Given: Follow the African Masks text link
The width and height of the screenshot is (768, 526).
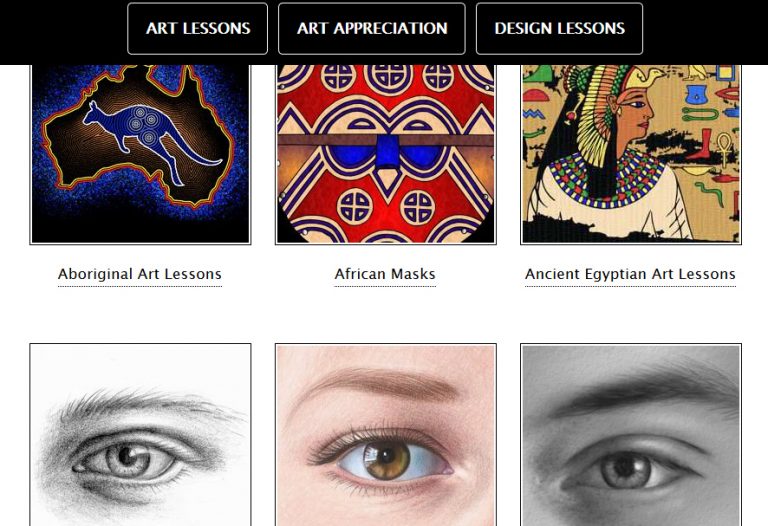Looking at the screenshot, I should (385, 274).
